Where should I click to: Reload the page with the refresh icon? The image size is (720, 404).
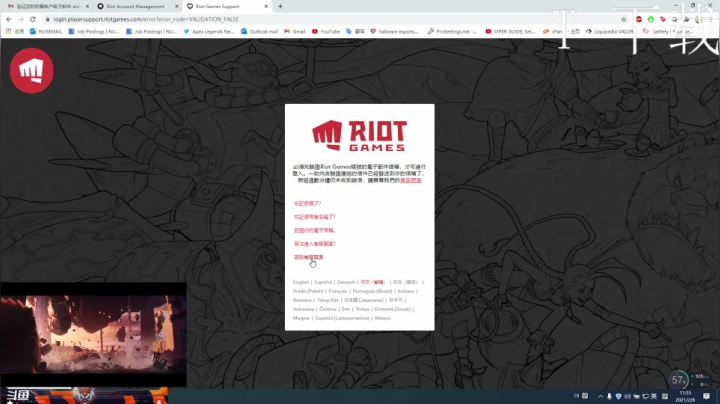click(33, 19)
